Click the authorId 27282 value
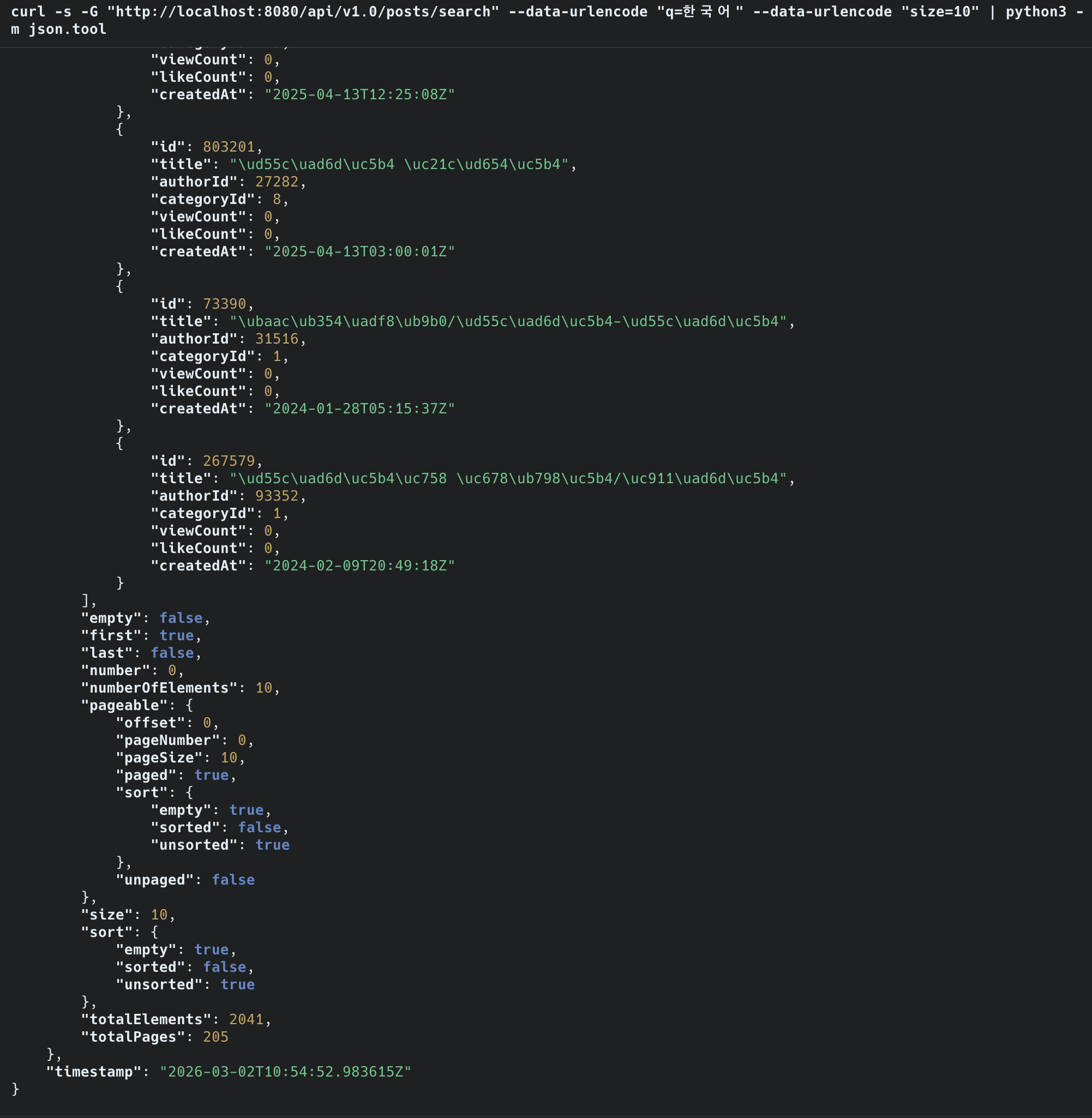This screenshot has height=1118, width=1092. pos(277,182)
